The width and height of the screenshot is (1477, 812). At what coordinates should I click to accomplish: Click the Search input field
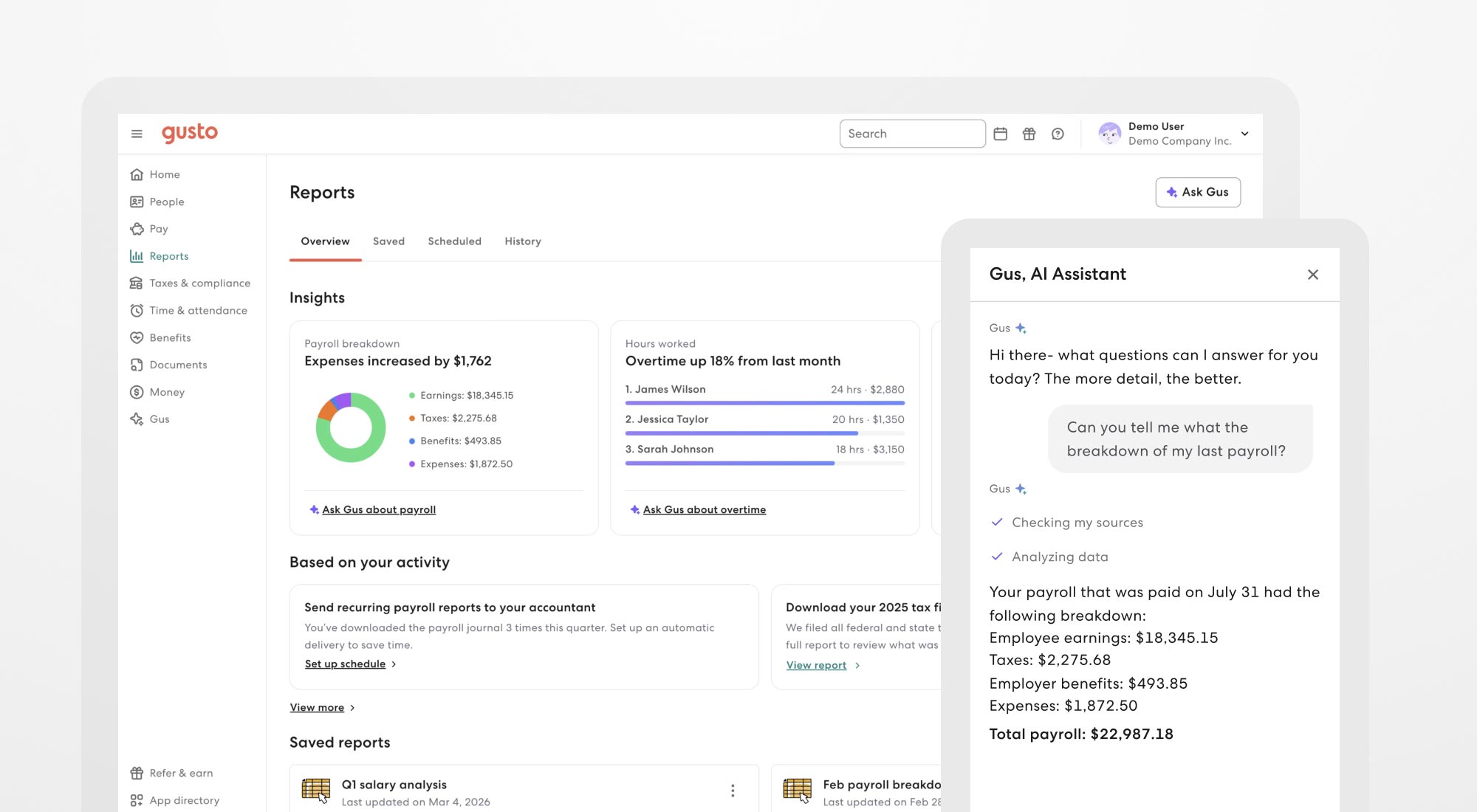click(x=912, y=134)
